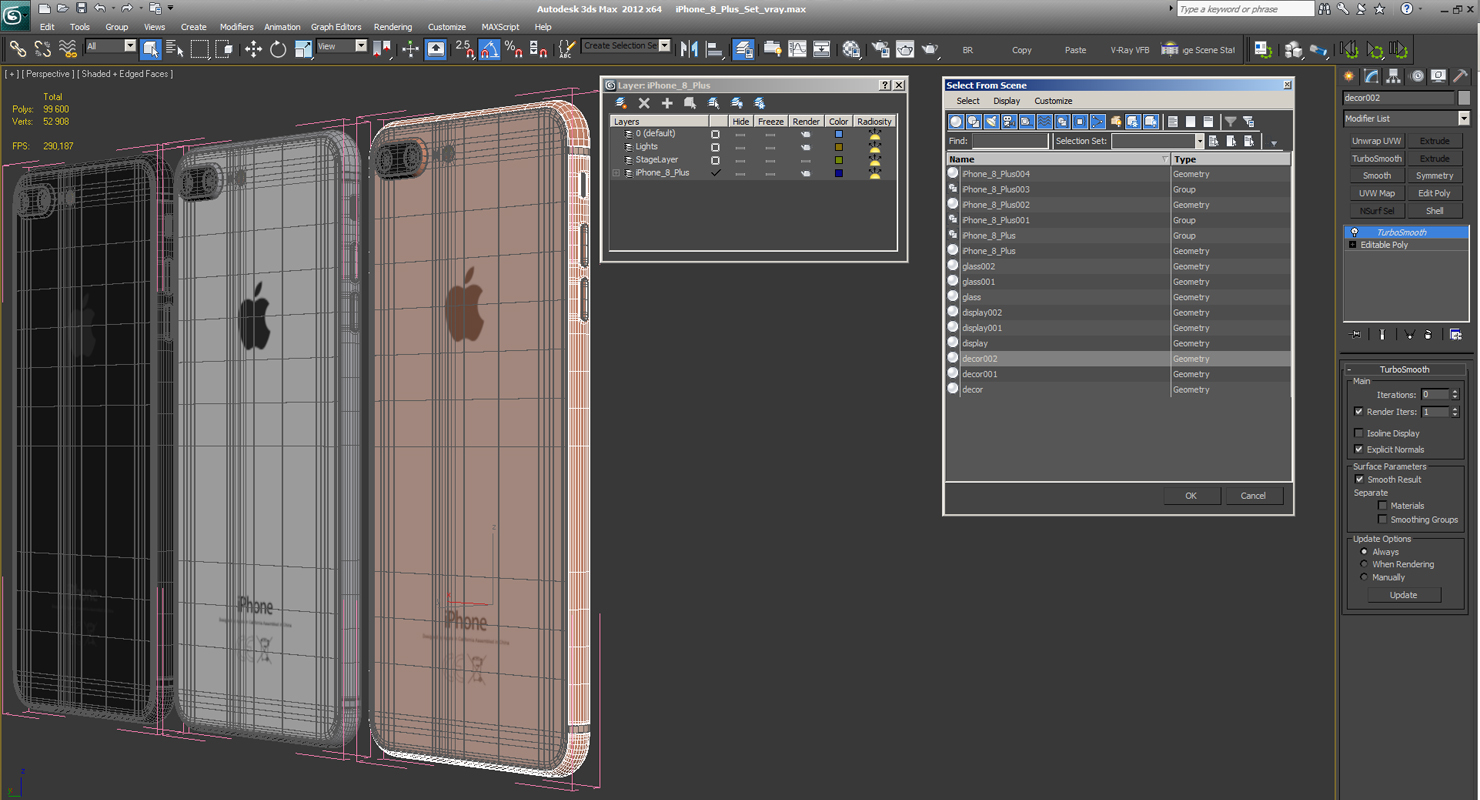Screen dimensions: 1480x800
Task: Open Selection Set dropdown in Select From Scene
Action: coord(1199,141)
